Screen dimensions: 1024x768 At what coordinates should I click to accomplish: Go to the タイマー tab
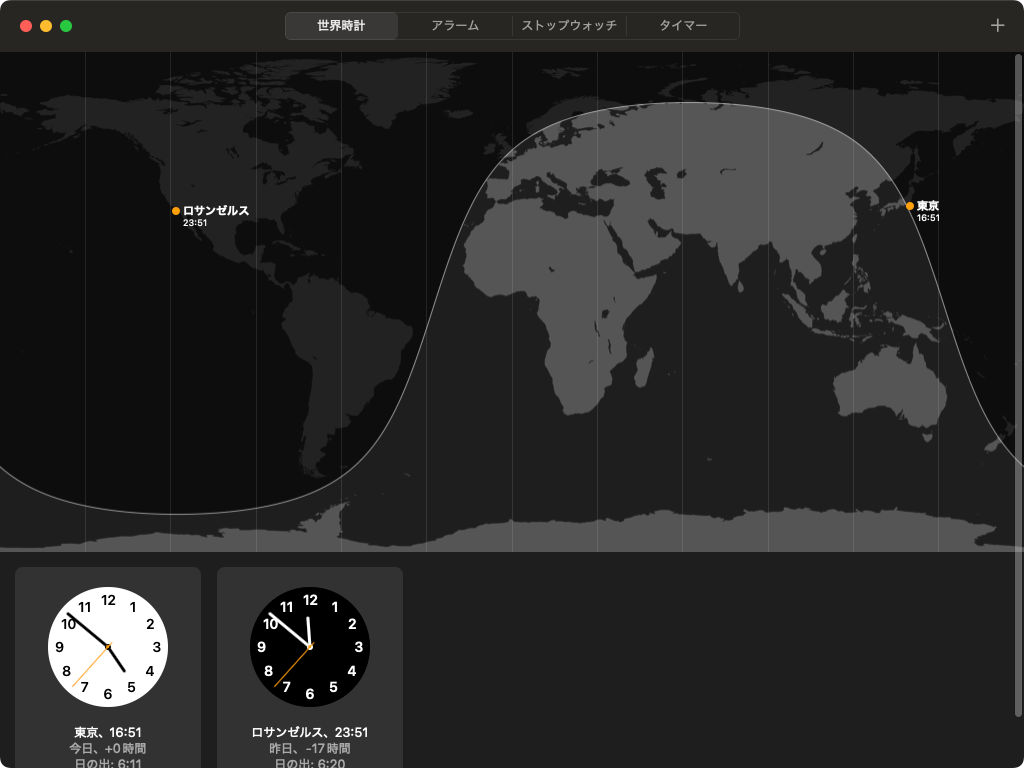(x=683, y=26)
